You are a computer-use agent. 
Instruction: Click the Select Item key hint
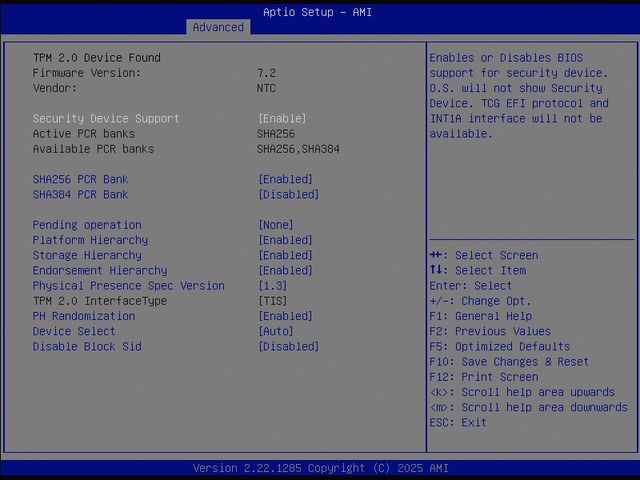coord(478,270)
